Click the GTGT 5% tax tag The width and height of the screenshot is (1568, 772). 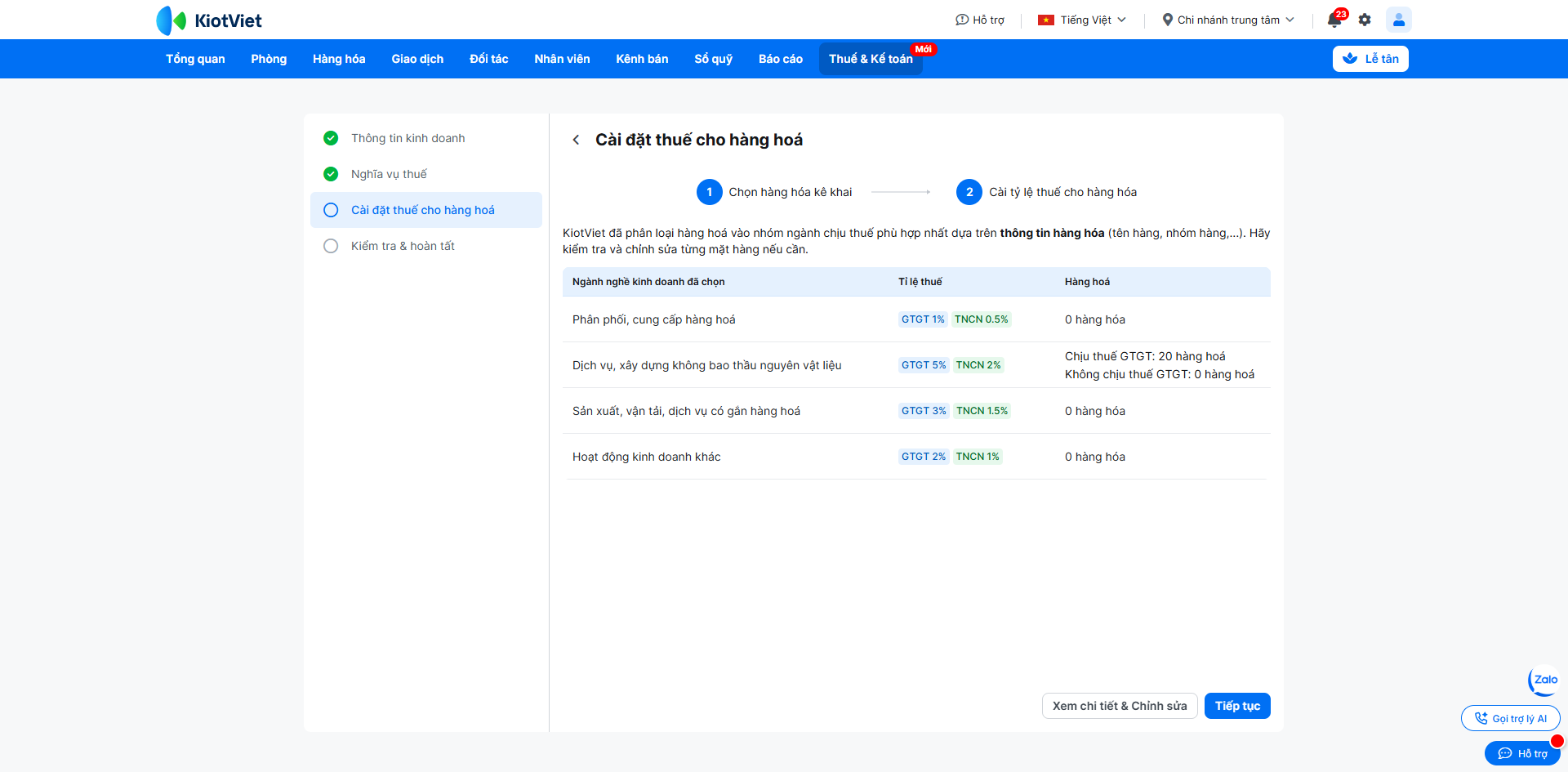(x=924, y=365)
